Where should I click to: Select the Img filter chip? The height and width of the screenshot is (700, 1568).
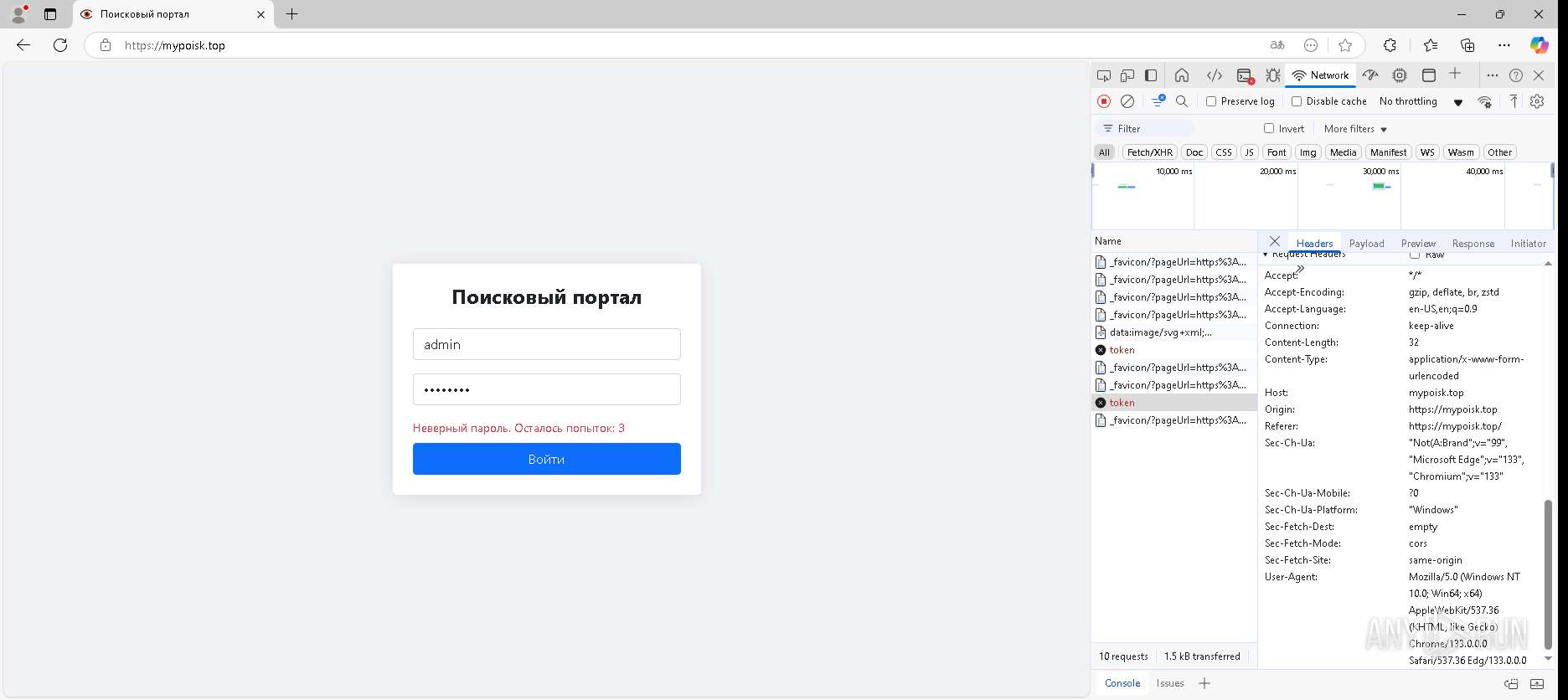[x=1308, y=152]
